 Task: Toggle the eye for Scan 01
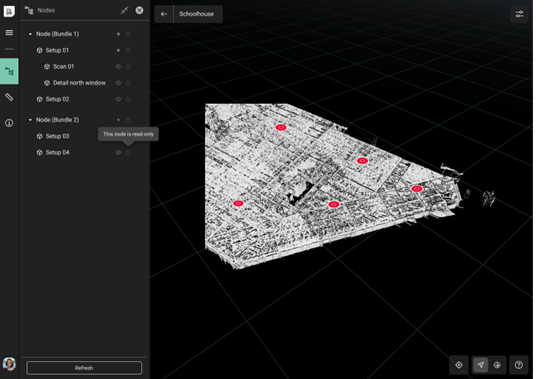pyautogui.click(x=118, y=66)
